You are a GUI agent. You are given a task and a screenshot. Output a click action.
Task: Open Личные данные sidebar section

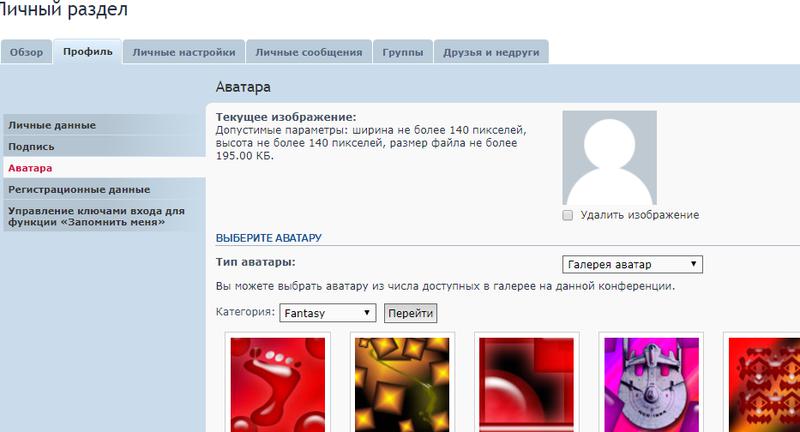coord(104,125)
